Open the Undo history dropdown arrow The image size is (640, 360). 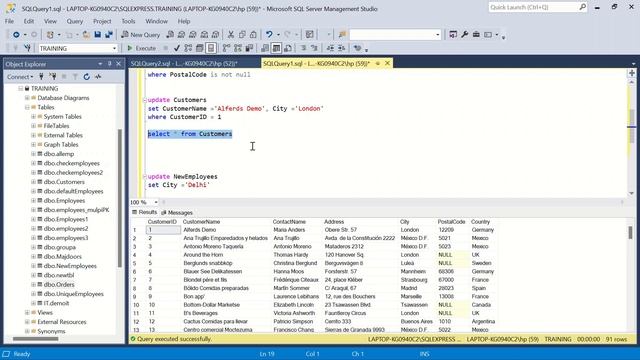[278, 35]
